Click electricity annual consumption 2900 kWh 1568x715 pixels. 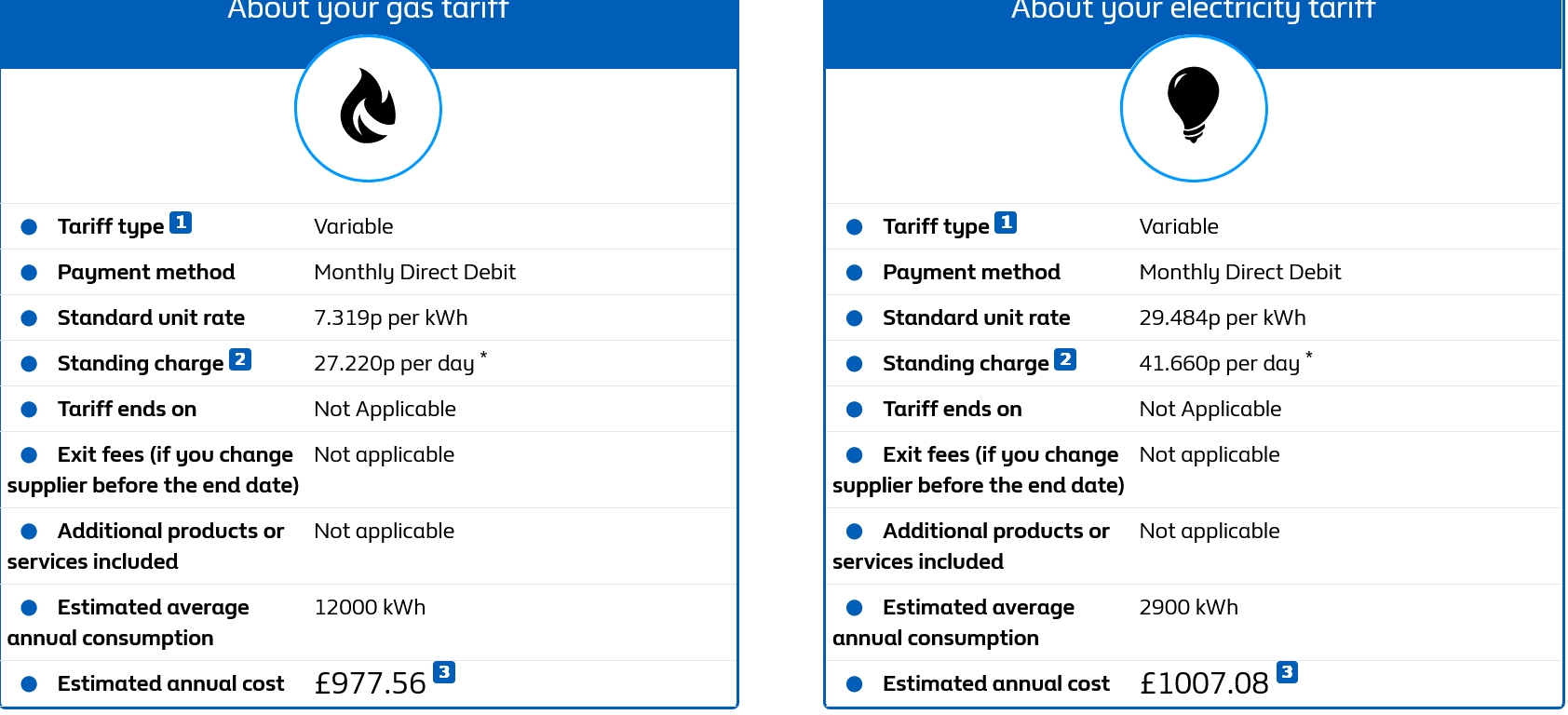[x=1188, y=608]
